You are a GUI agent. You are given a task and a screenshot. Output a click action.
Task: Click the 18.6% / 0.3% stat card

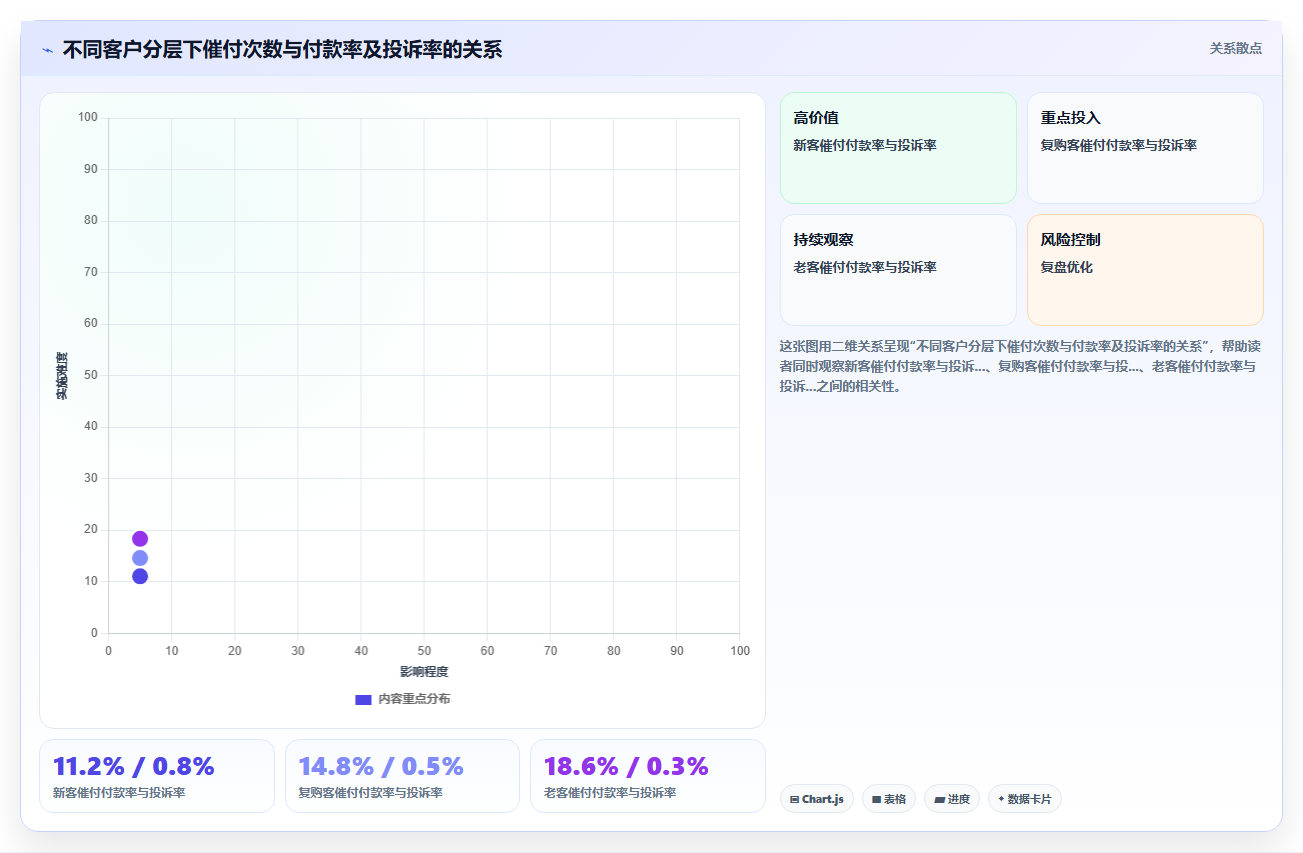click(647, 776)
